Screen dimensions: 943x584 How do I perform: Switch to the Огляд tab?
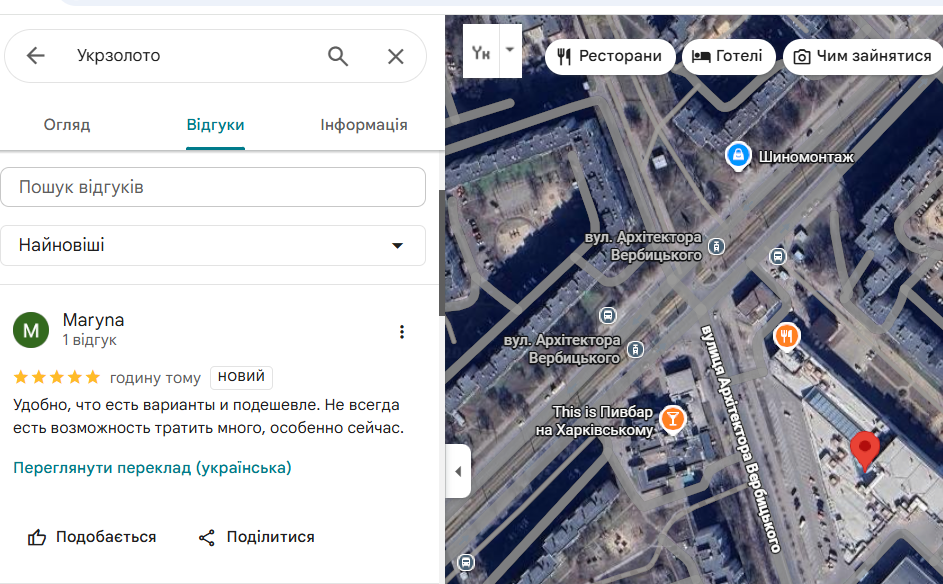[67, 124]
